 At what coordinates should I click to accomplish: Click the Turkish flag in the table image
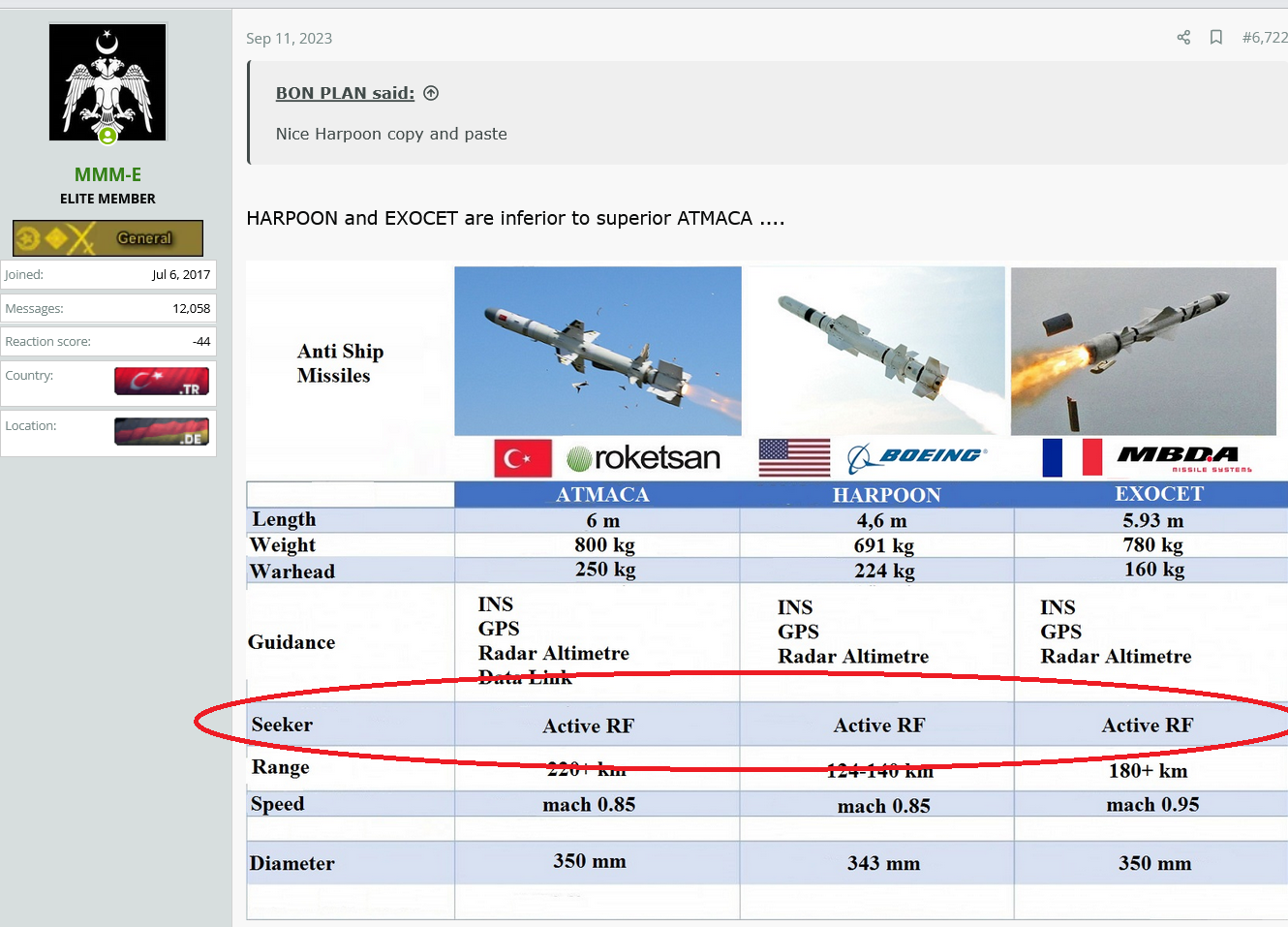point(523,458)
